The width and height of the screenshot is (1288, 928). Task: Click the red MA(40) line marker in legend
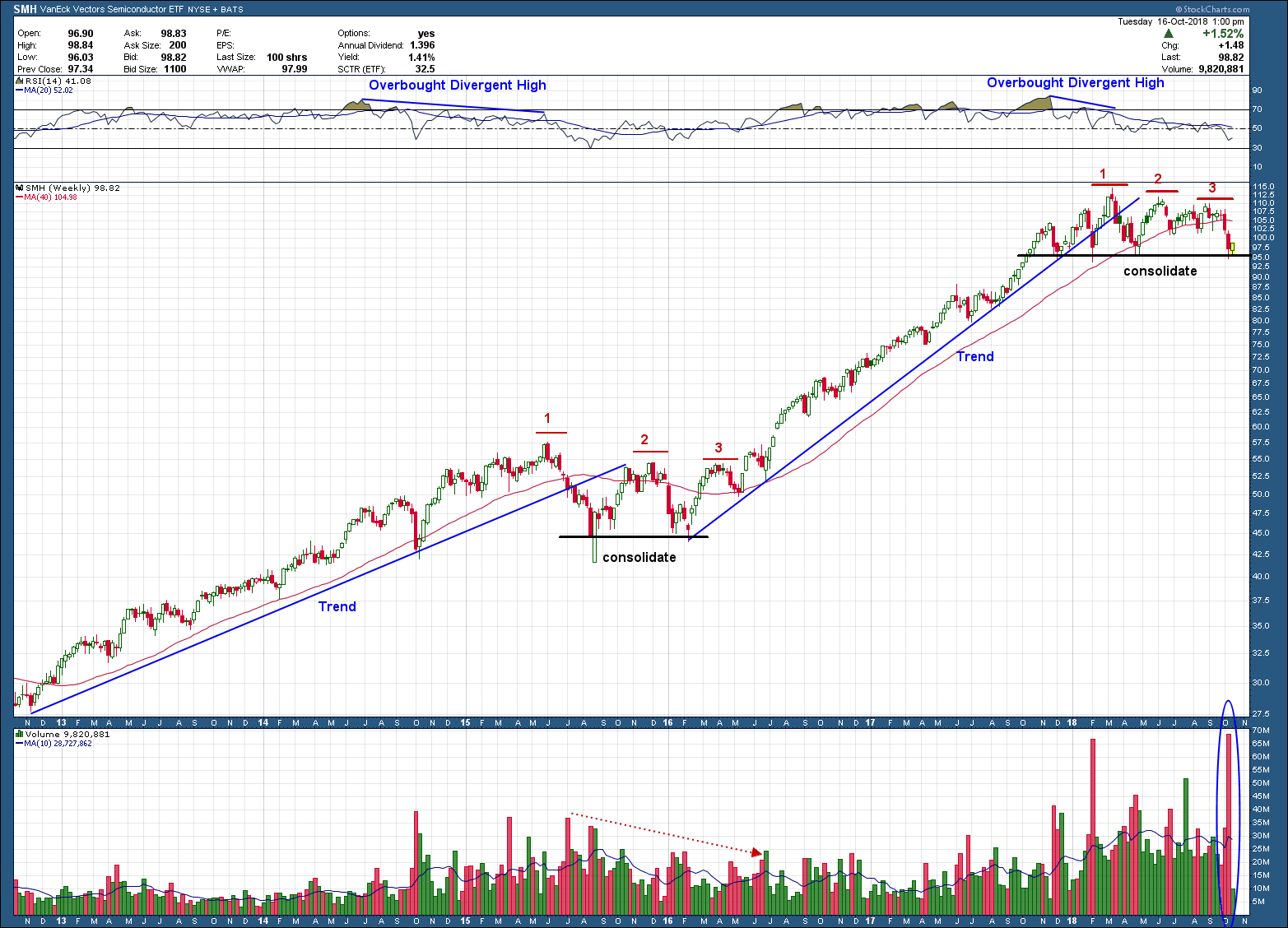tap(20, 197)
